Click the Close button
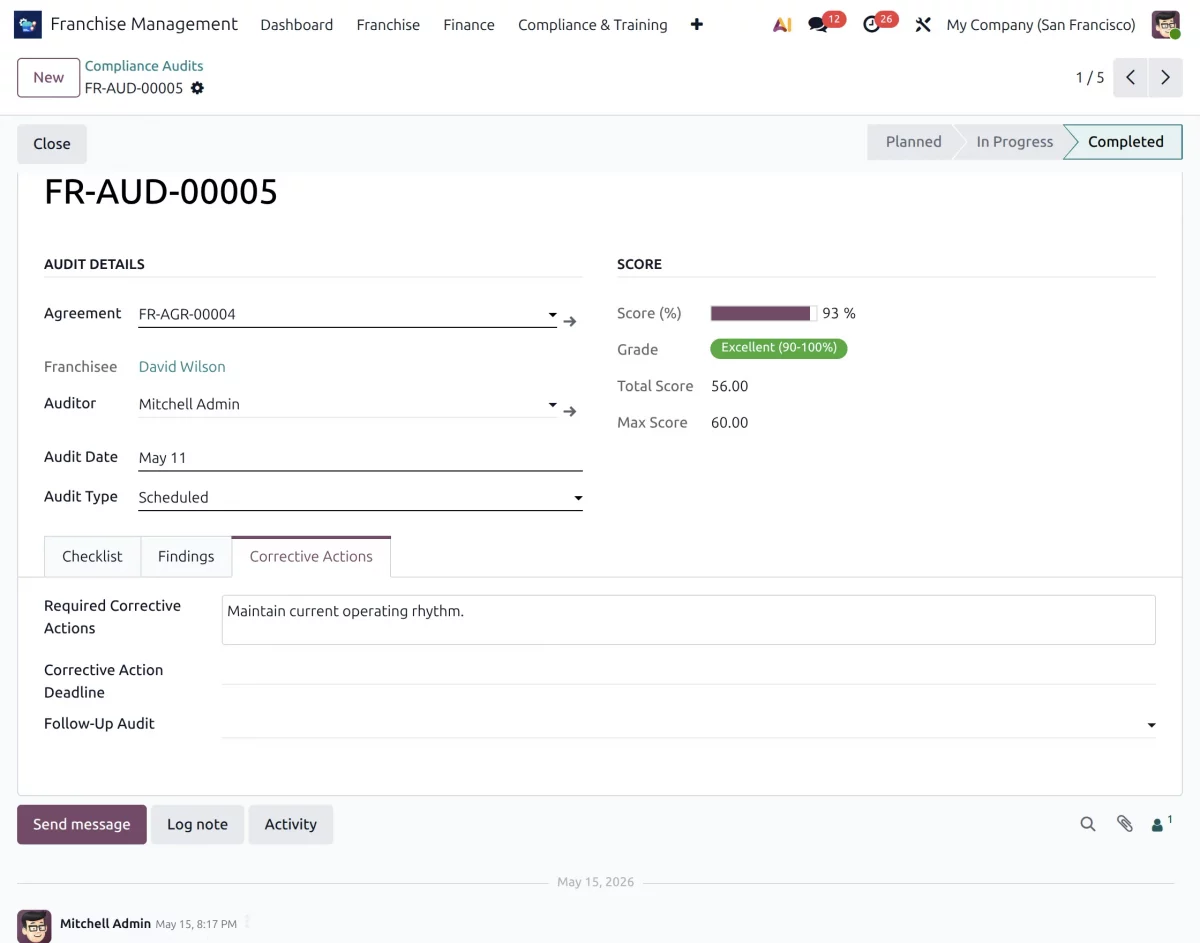 coord(52,143)
